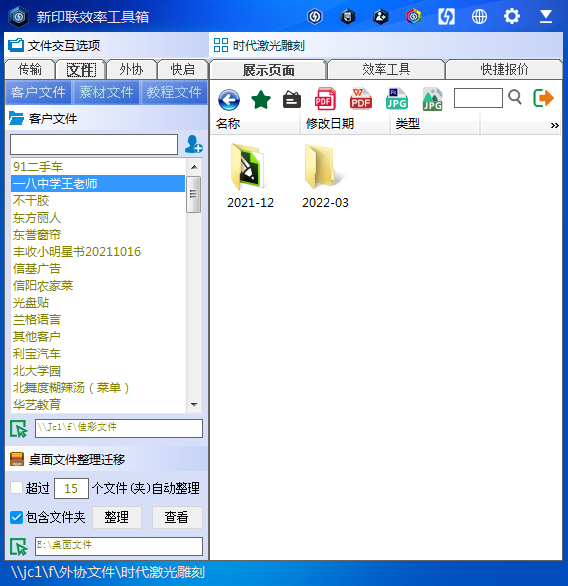Open the 展示页面 tab
Screen dimensions: 568x586
point(268,70)
